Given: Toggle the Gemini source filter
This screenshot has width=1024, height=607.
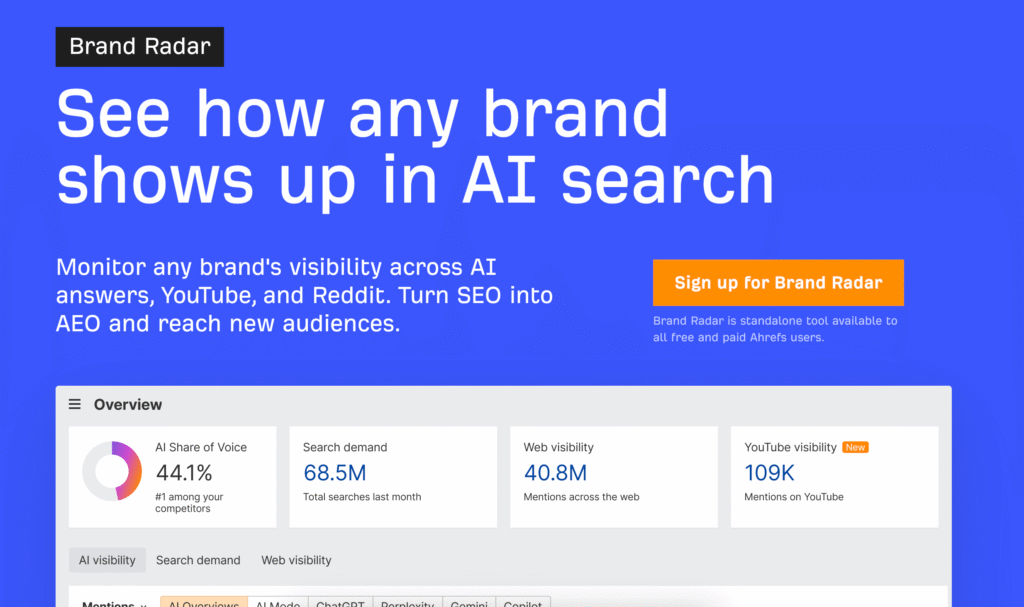Looking at the screenshot, I should 468,603.
